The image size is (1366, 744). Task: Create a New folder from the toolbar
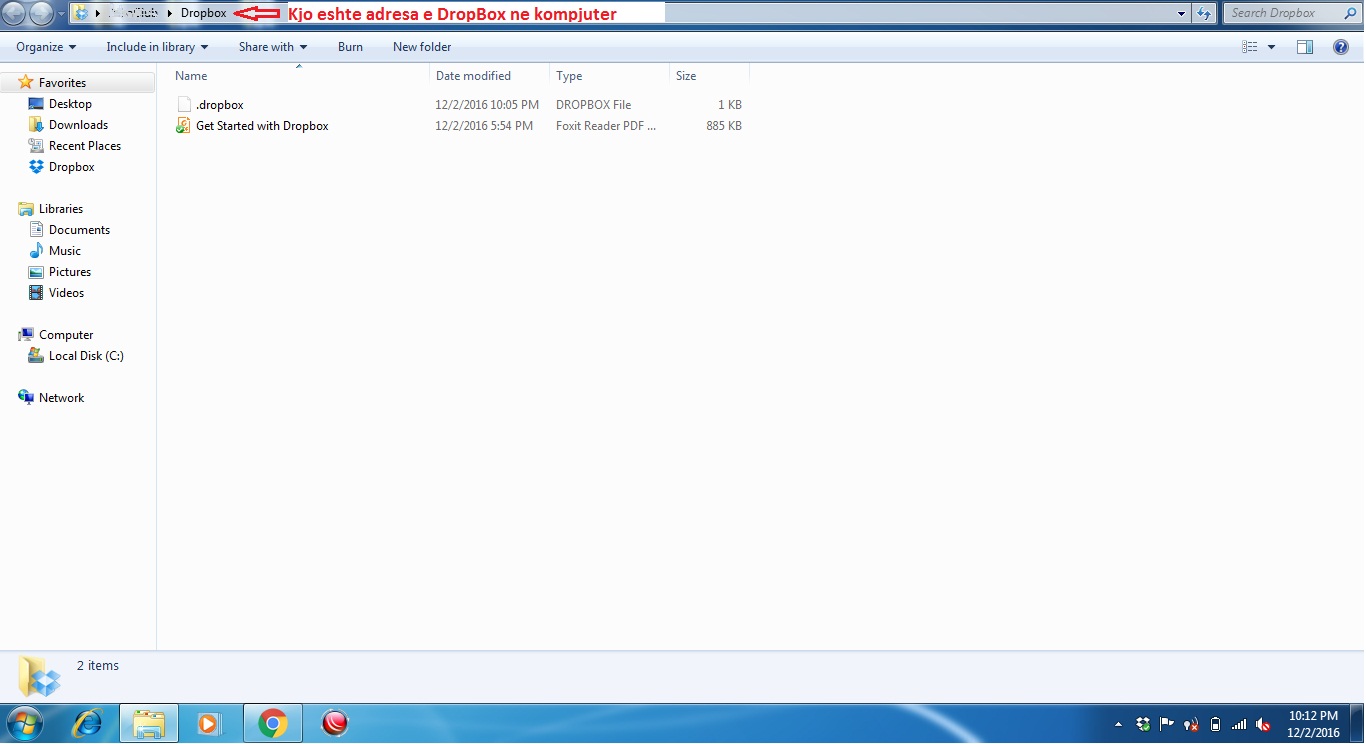(422, 47)
